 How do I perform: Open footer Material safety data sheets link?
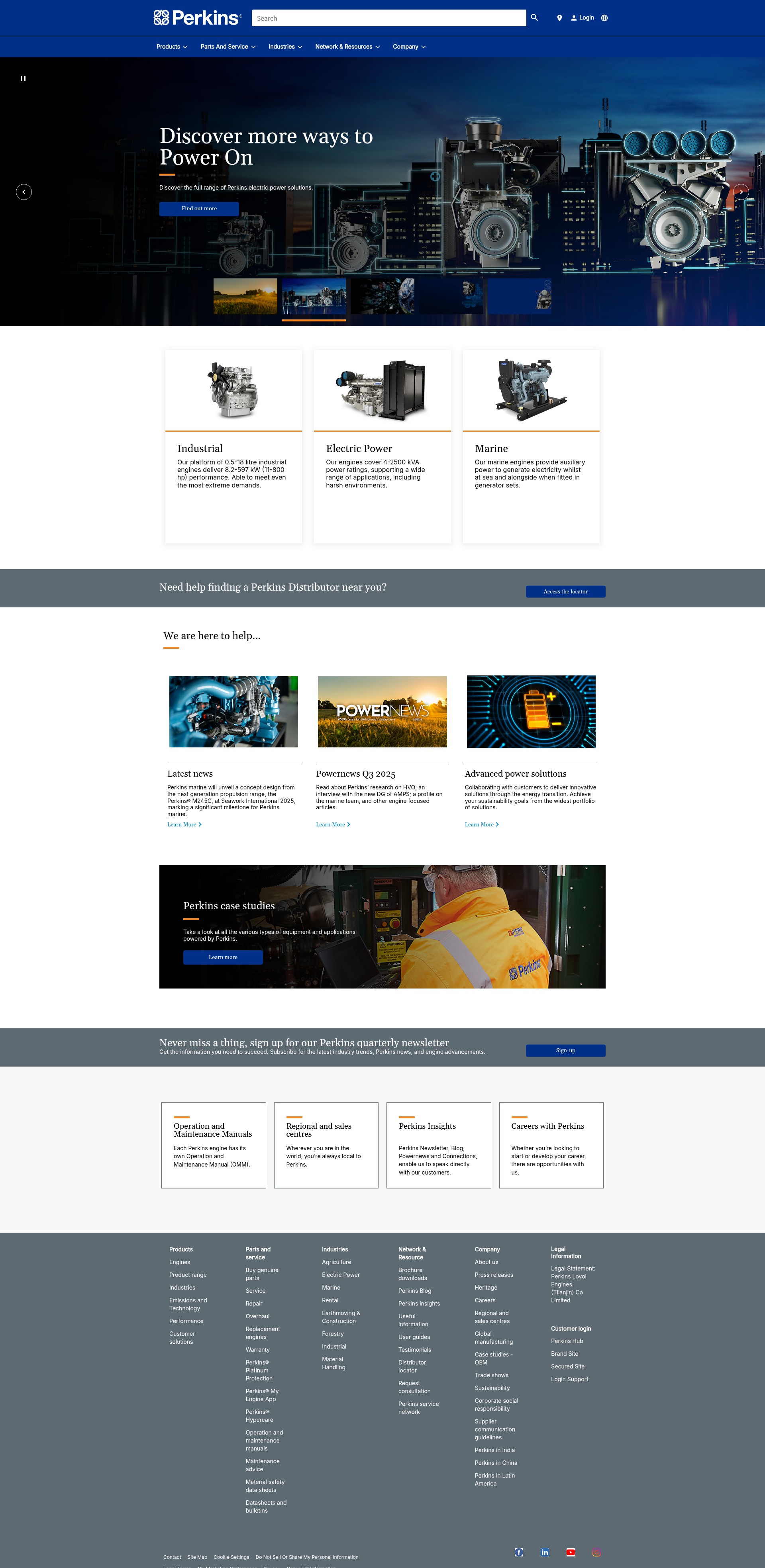tap(265, 1486)
